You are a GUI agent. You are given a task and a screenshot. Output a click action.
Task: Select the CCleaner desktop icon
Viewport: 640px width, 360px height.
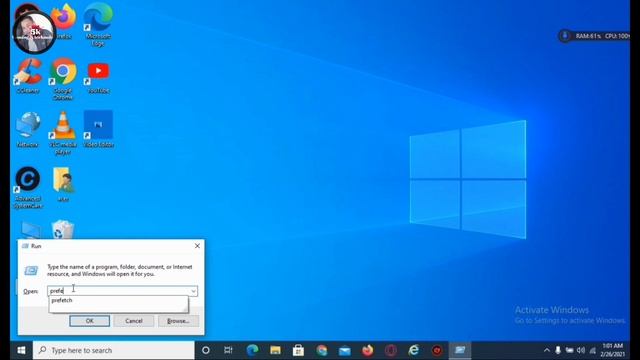tap(28, 76)
